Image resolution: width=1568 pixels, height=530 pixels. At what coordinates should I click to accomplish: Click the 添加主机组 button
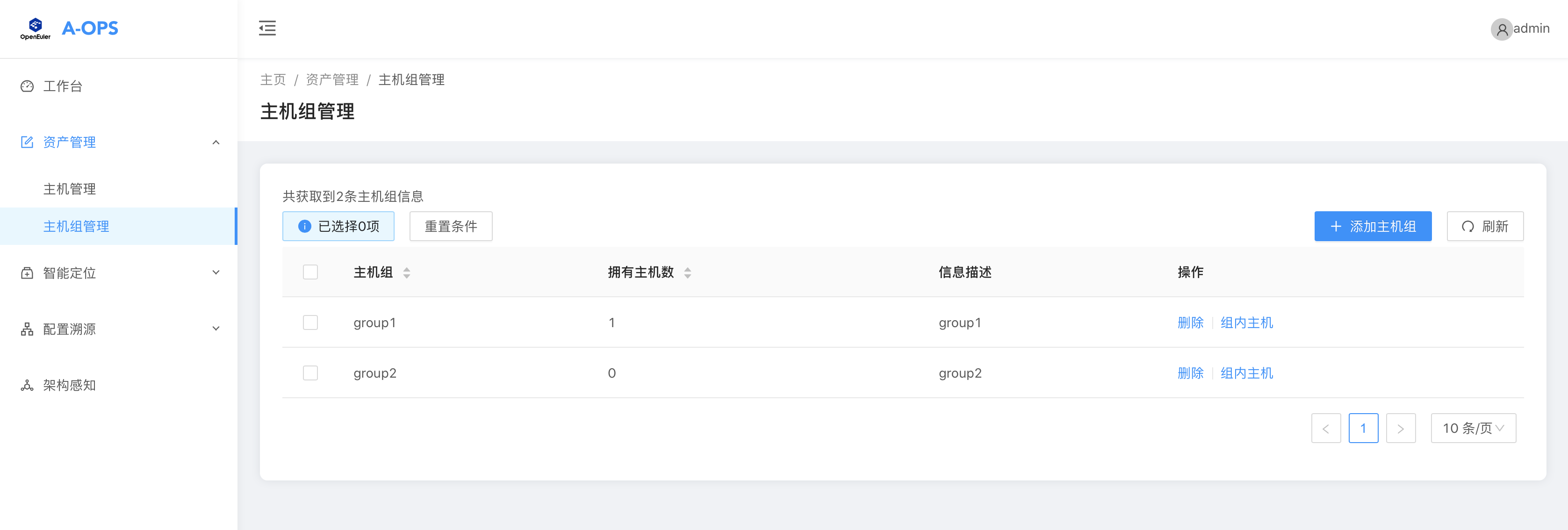click(x=1373, y=226)
